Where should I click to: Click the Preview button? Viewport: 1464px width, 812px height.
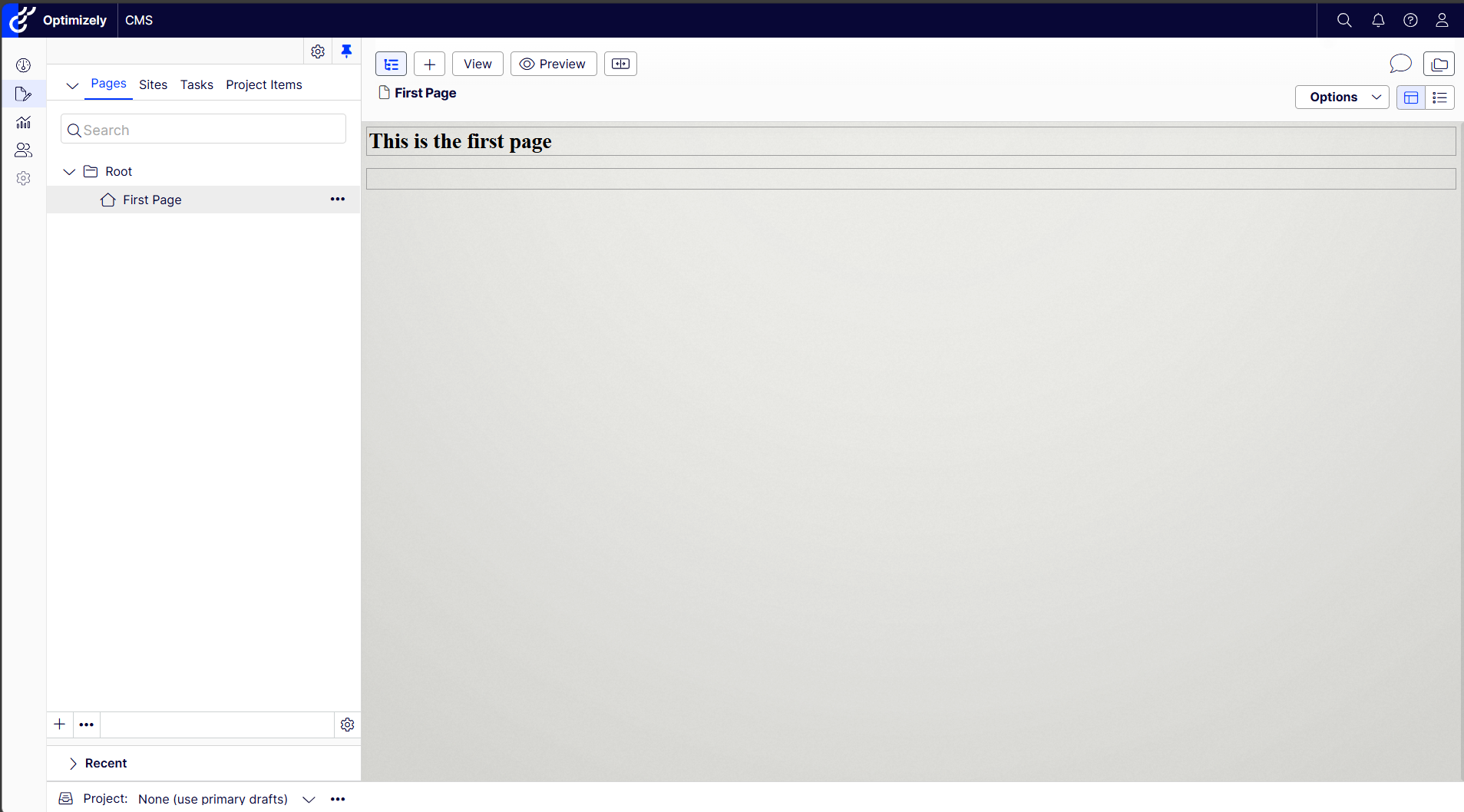pos(554,64)
